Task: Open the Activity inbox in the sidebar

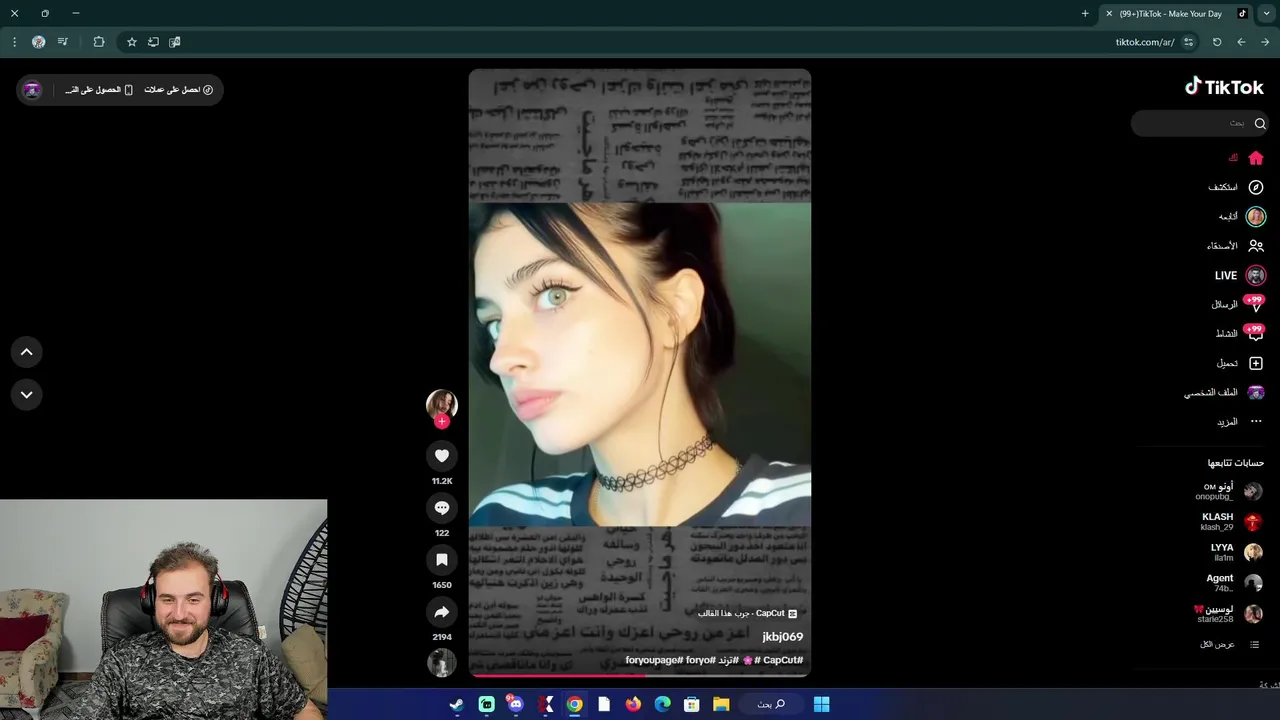Action: (1238, 333)
